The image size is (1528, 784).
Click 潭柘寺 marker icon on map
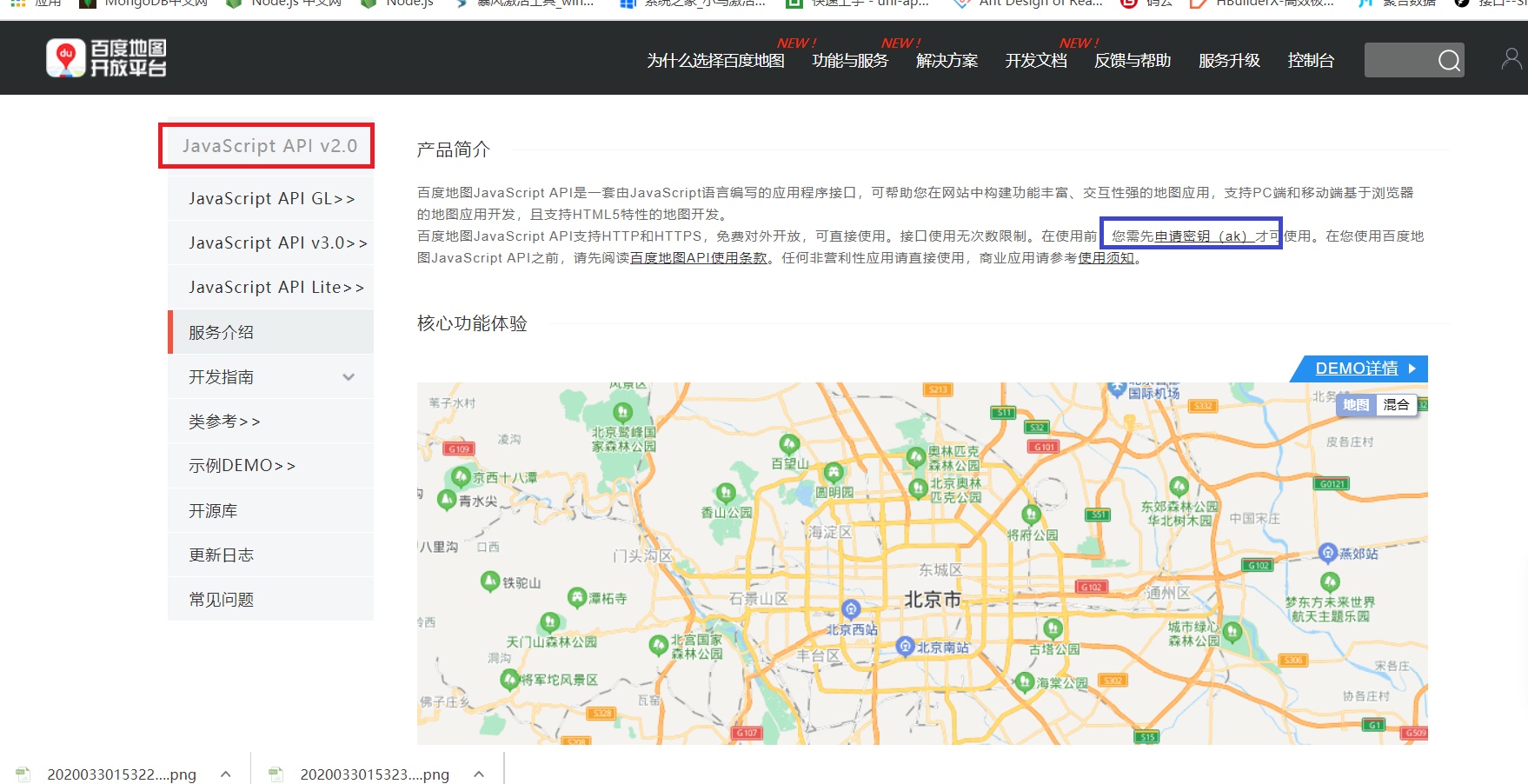[x=576, y=598]
